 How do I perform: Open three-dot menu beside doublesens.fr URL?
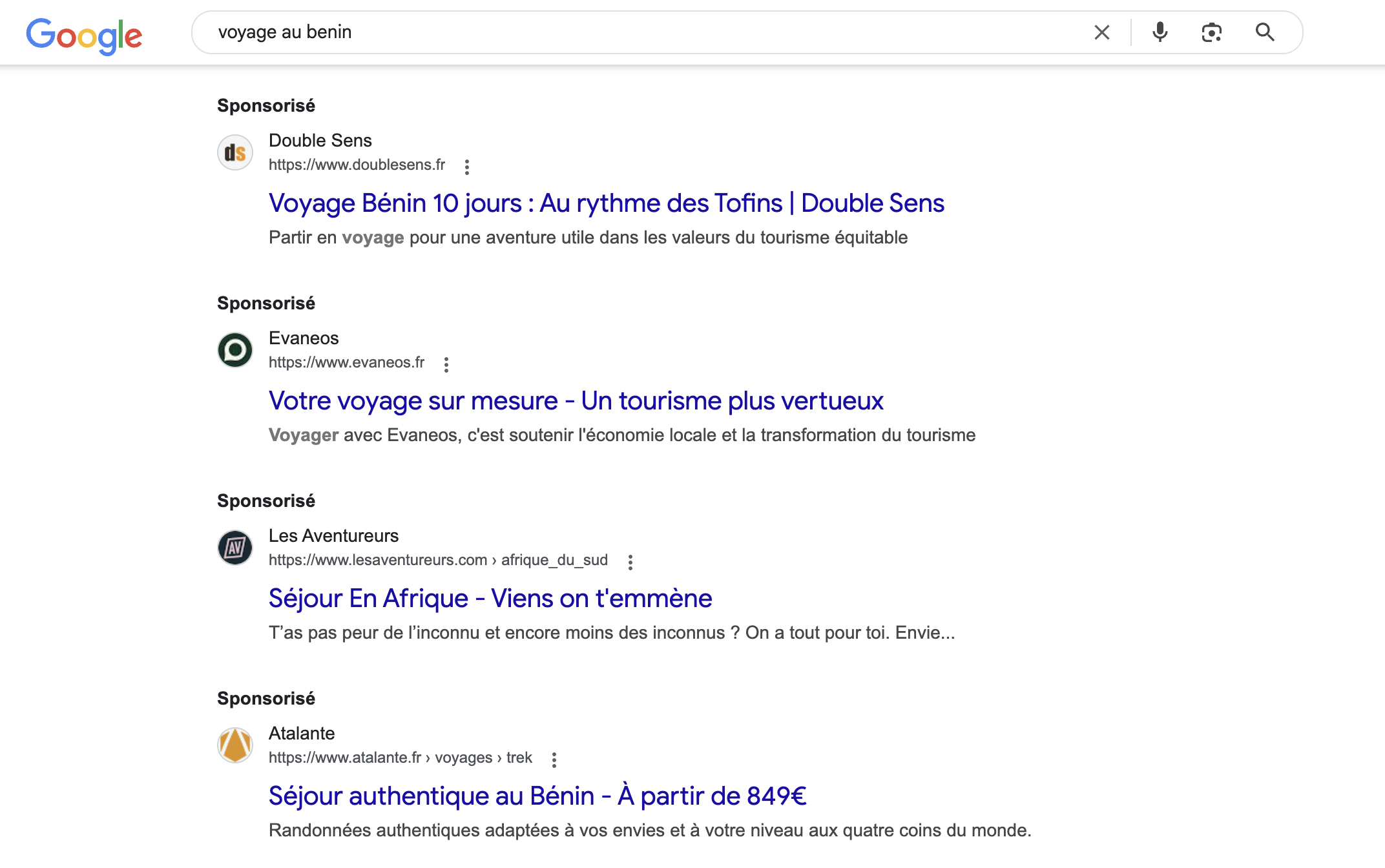pyautogui.click(x=467, y=167)
